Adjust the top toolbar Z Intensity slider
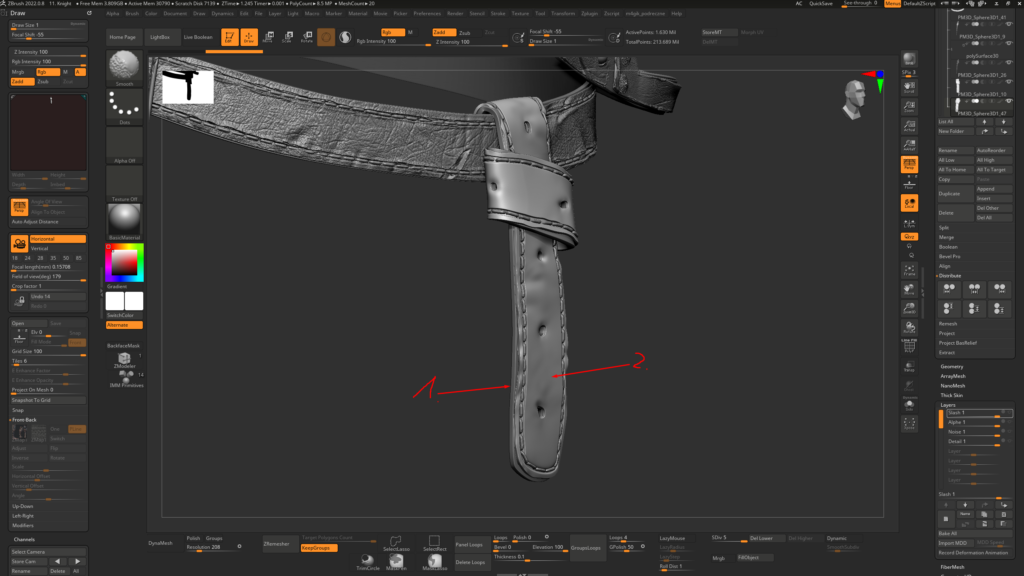The image size is (1024, 576). tap(470, 43)
